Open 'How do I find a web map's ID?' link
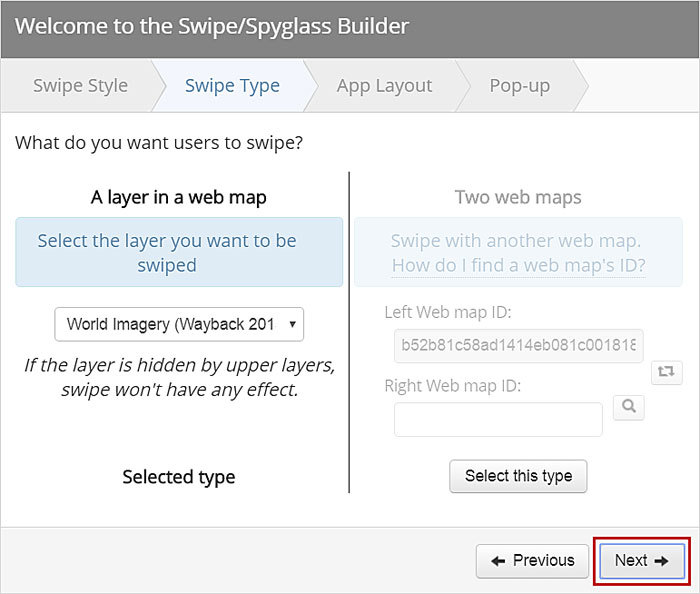This screenshot has height=594, width=700. coord(518,265)
